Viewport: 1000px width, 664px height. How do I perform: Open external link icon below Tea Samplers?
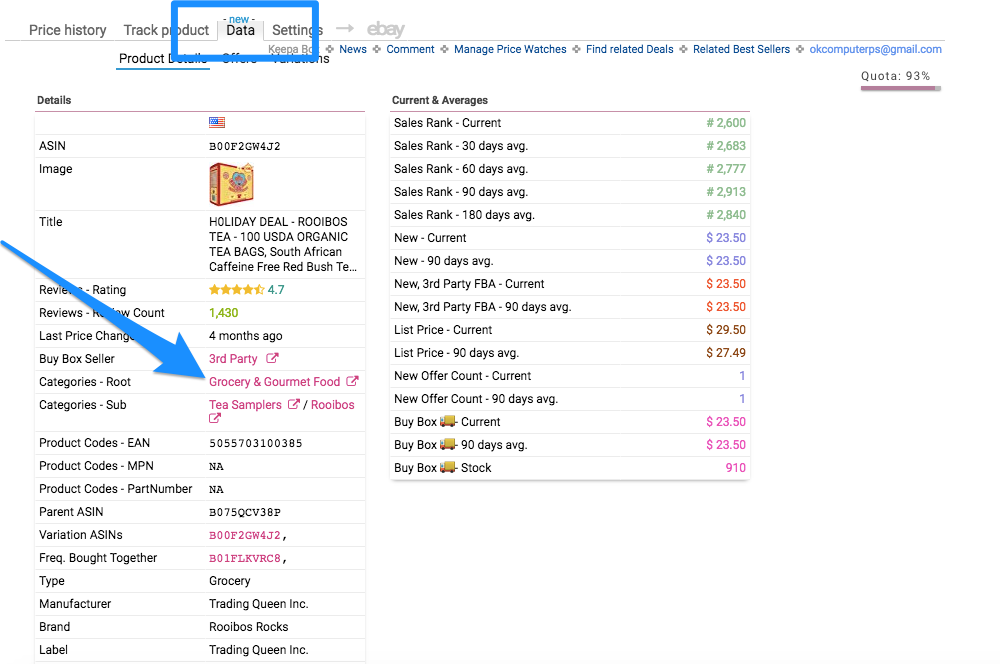215,418
